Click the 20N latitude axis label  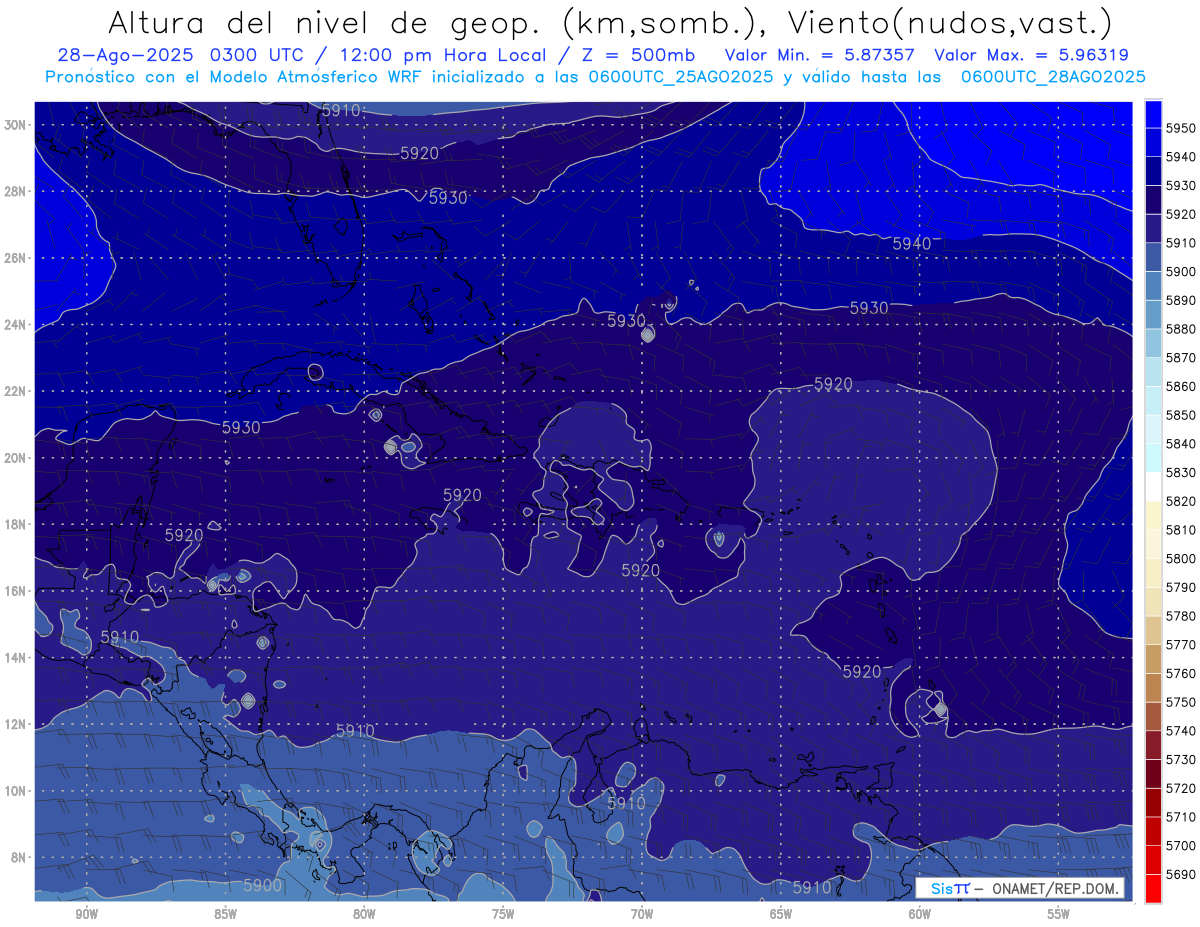(x=15, y=458)
